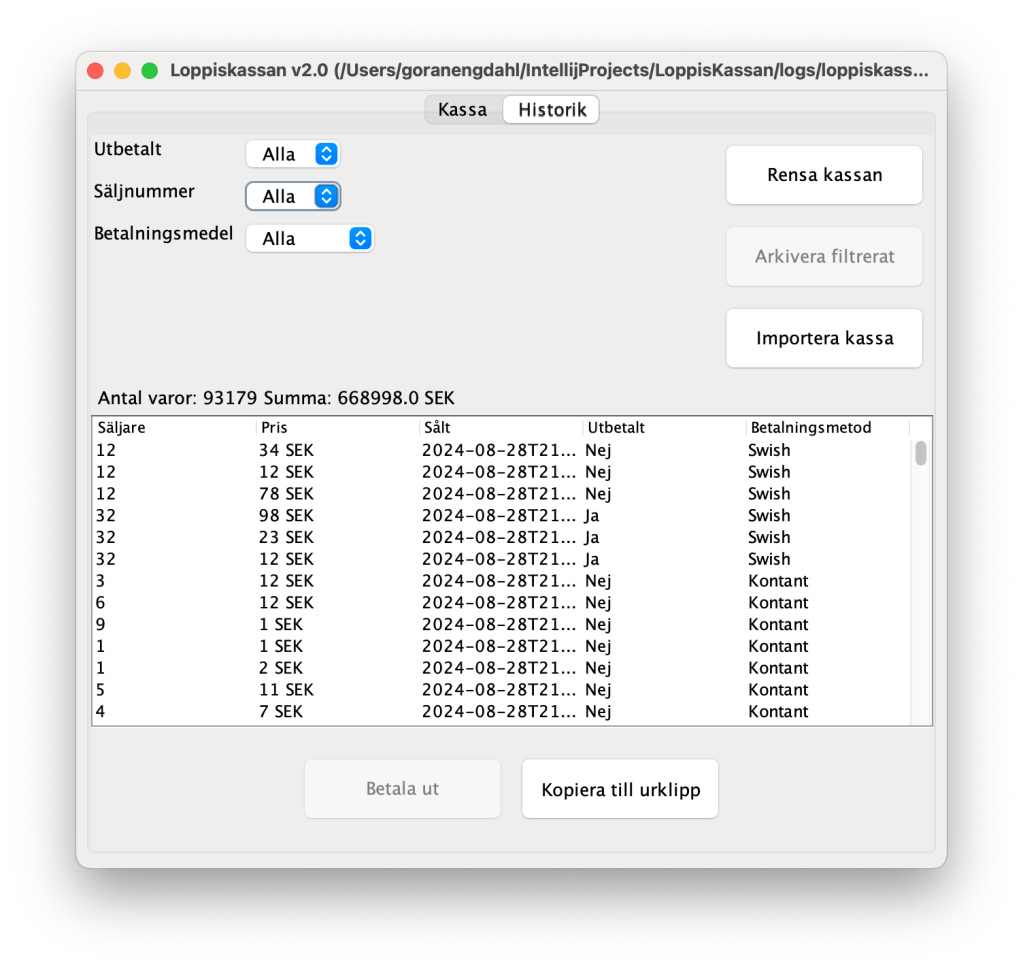
Task: Click the Betala ut button
Action: pos(402,789)
